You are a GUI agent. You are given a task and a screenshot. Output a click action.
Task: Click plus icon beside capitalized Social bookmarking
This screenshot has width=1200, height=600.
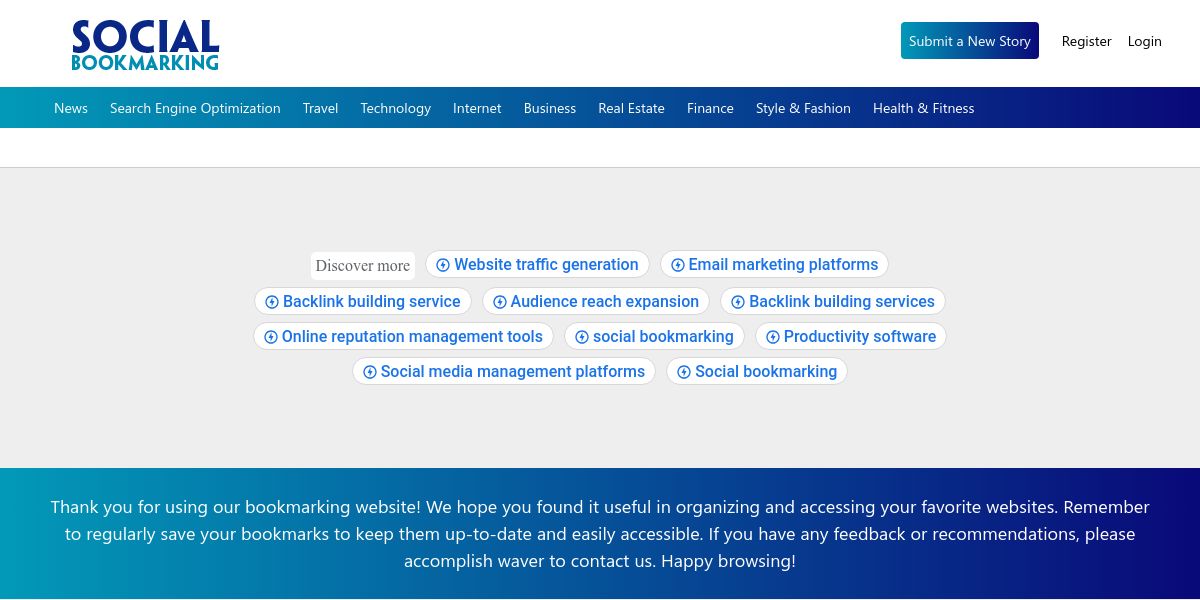click(x=683, y=372)
